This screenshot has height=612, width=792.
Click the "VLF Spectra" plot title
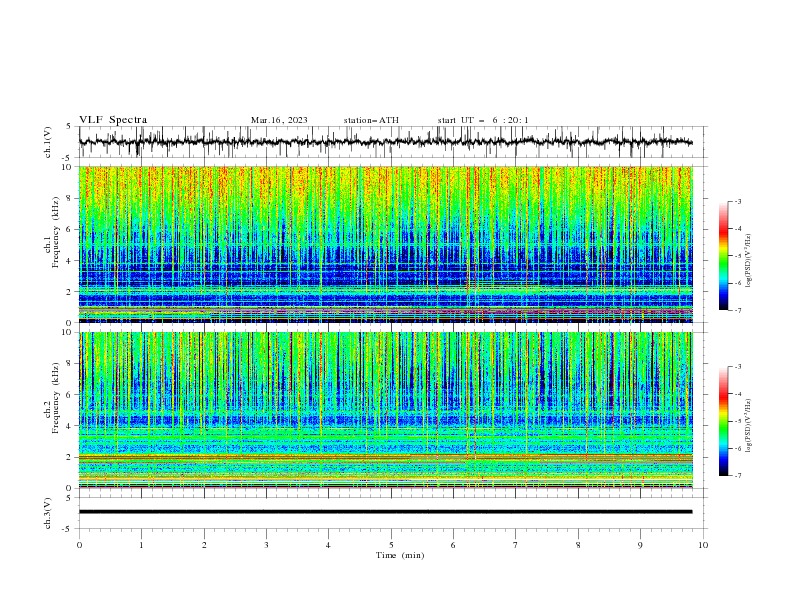pos(113,120)
